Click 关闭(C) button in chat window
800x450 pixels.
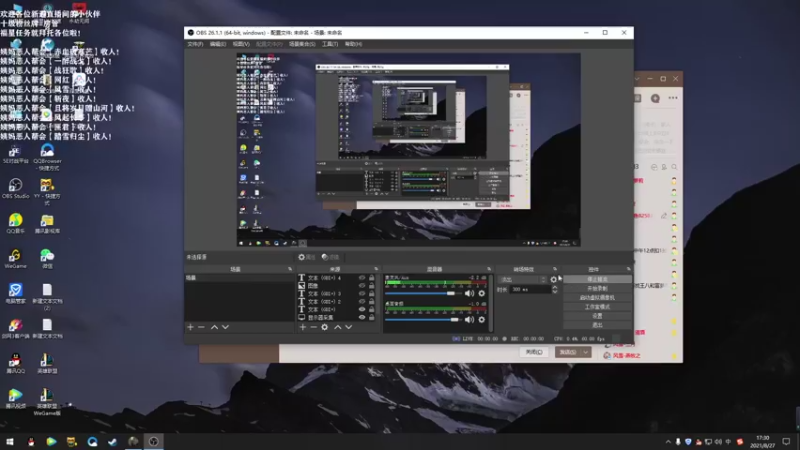tap(534, 352)
